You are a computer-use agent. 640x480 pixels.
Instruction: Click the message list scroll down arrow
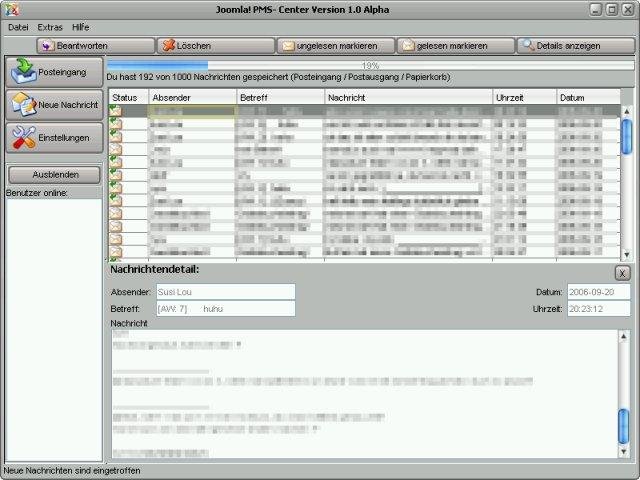click(627, 255)
